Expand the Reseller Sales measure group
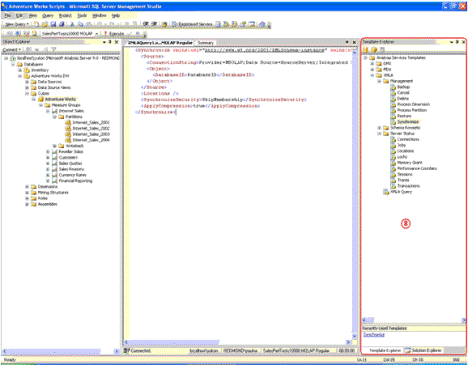Viewport: 468px width, 365px height. (x=48, y=152)
